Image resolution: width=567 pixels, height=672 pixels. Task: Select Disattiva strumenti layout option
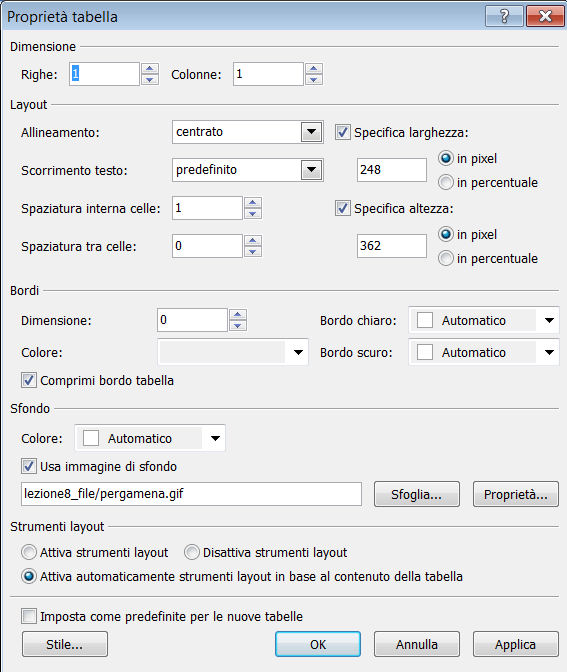click(192, 552)
